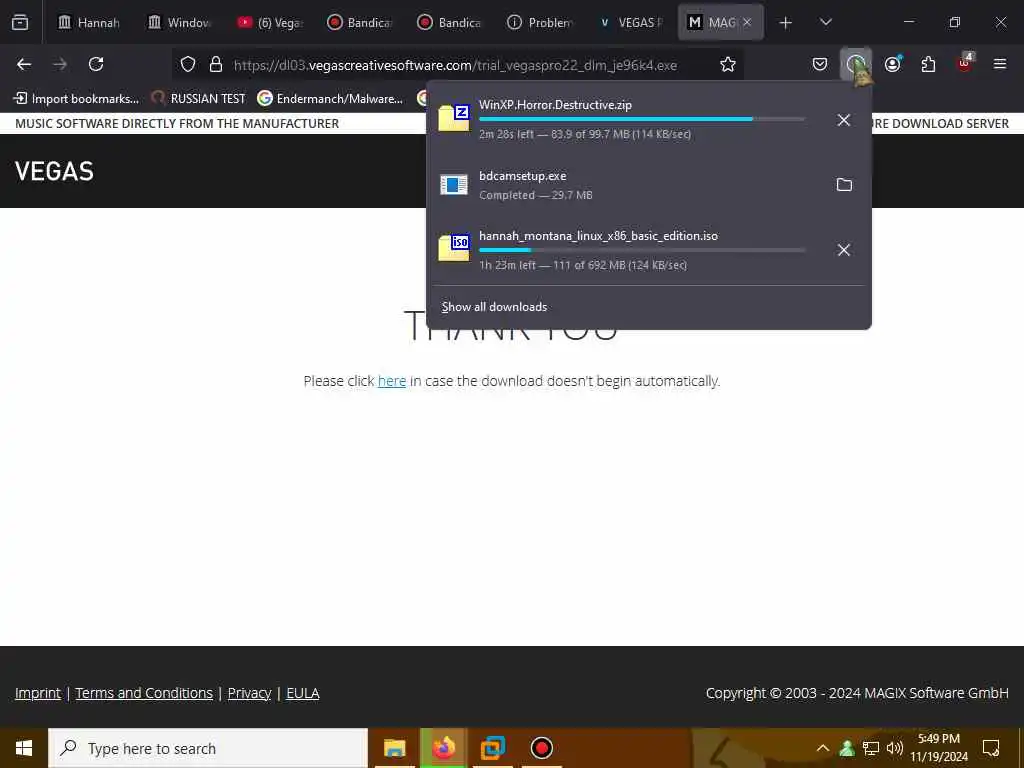Open volume control tray icon
The image size is (1024, 768).
895,748
